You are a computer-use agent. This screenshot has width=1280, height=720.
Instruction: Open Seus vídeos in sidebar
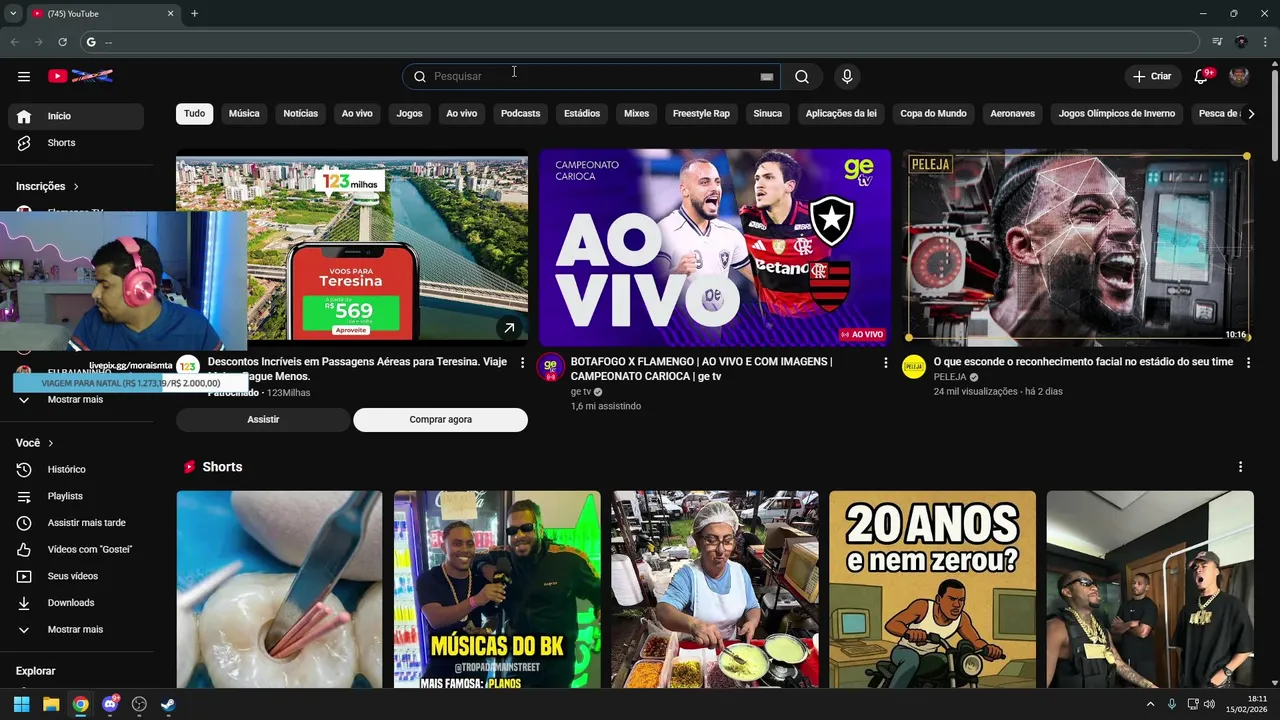pos(76,576)
